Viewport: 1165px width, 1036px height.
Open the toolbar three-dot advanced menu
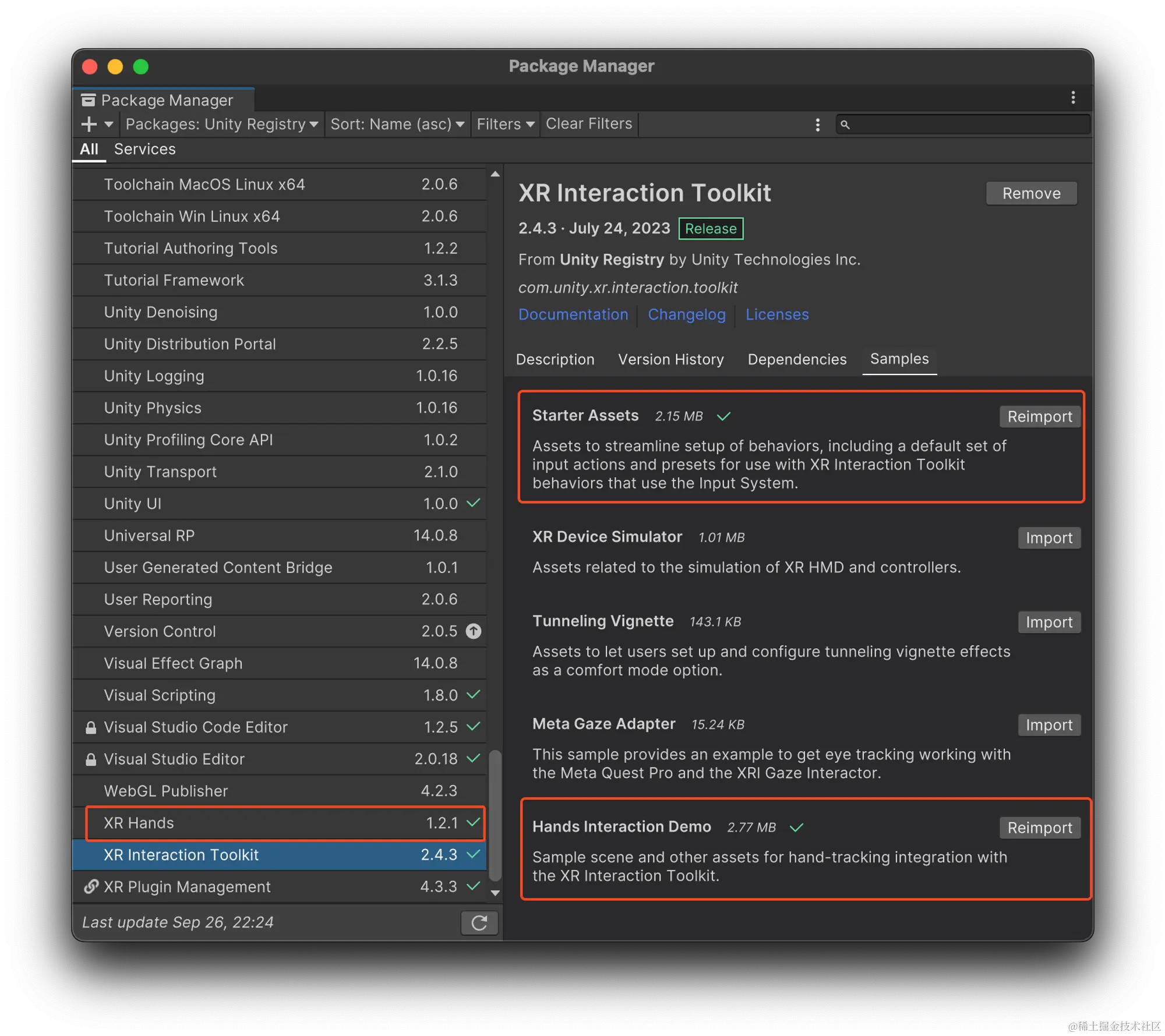point(817,125)
